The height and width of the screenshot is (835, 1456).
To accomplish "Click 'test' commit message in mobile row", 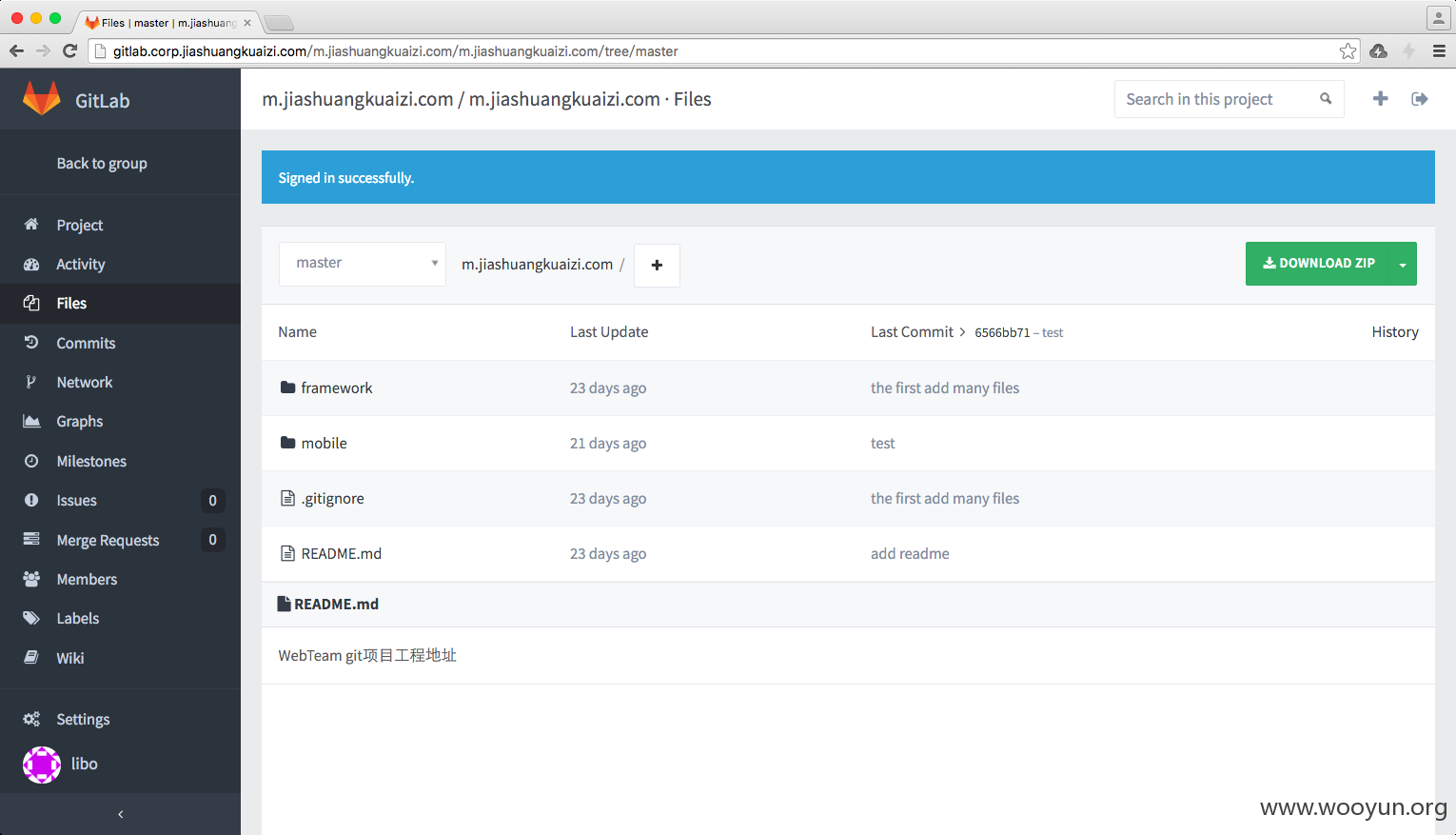I will (x=882, y=443).
